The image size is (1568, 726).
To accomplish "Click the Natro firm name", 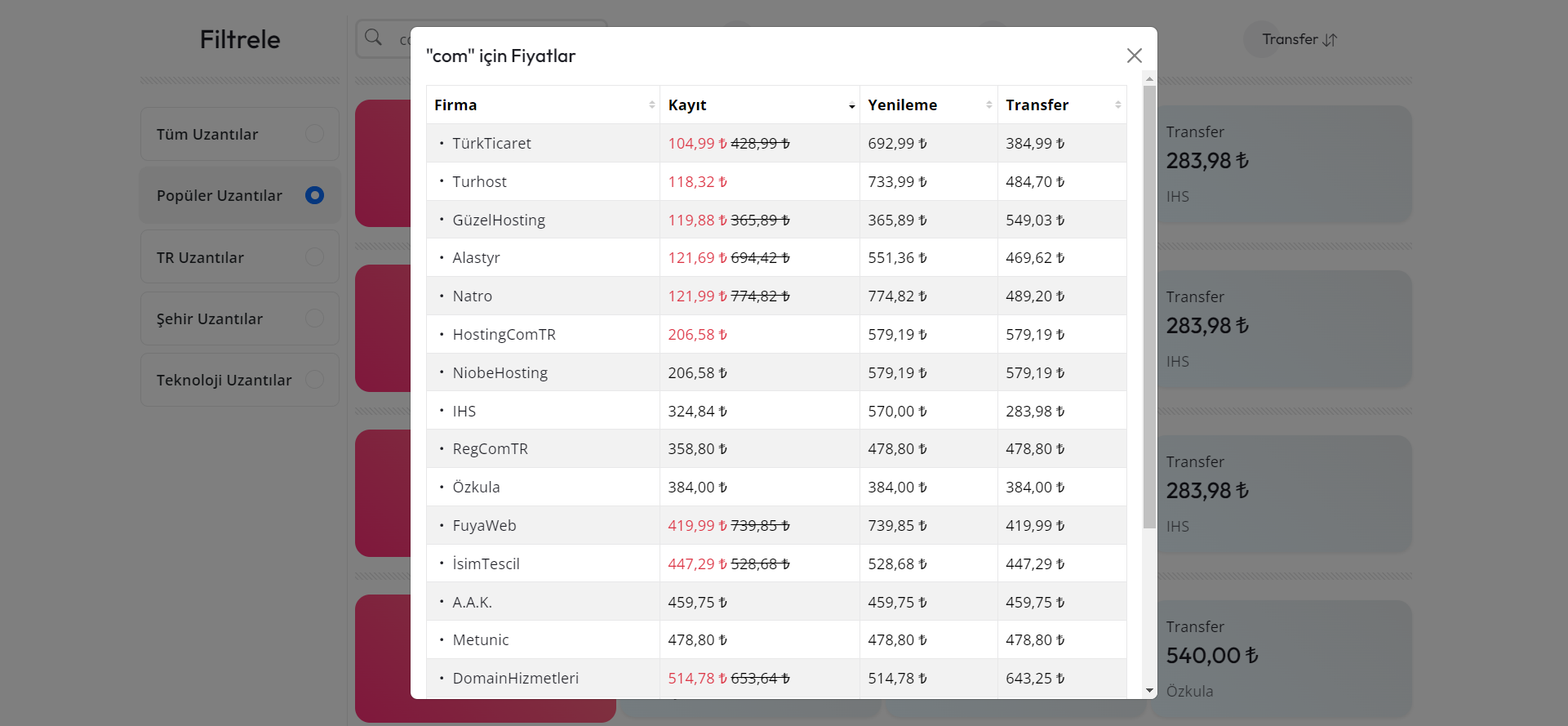I will coord(472,296).
